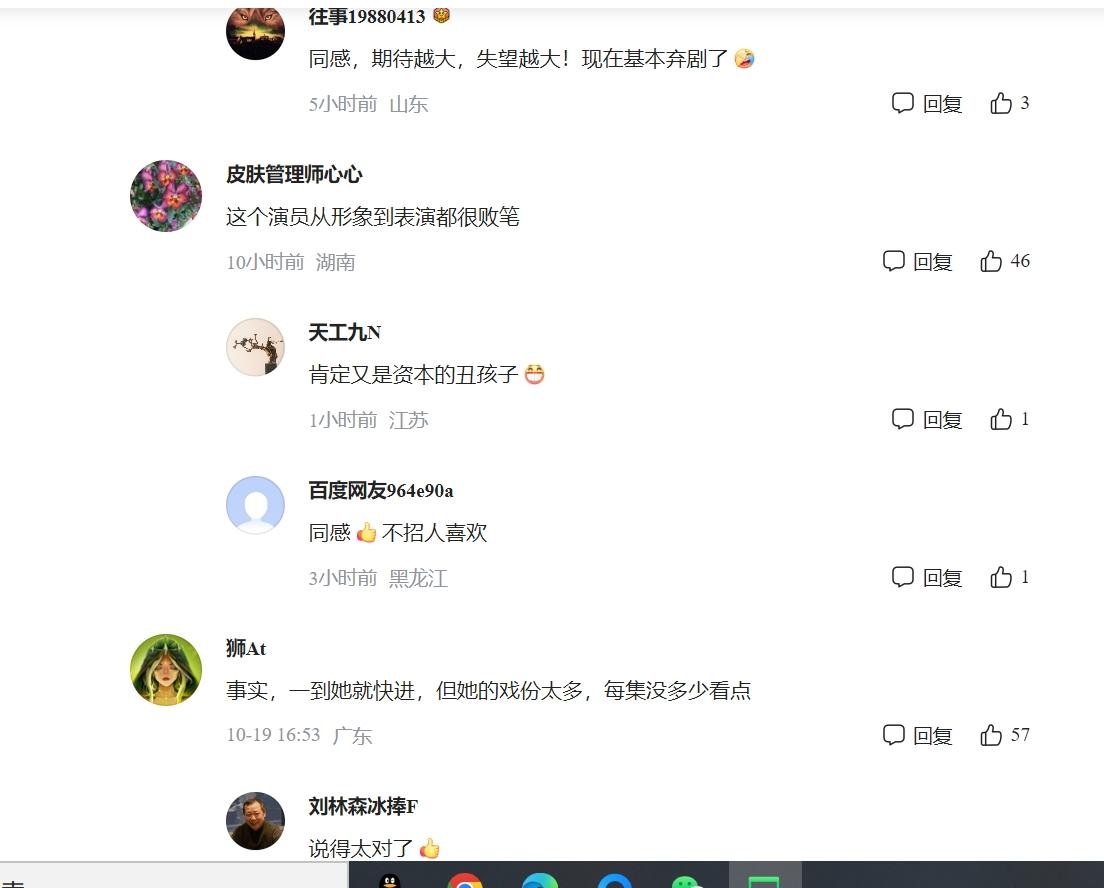
Task: Like 往事19880413's comment
Action: point(1000,104)
